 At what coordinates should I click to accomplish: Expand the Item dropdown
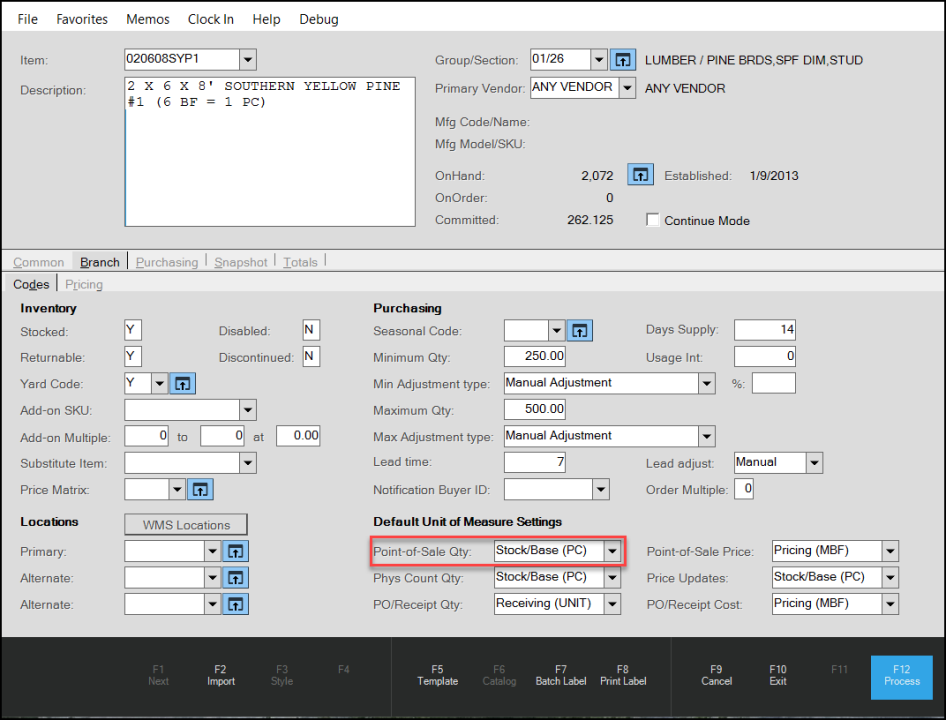tap(247, 60)
